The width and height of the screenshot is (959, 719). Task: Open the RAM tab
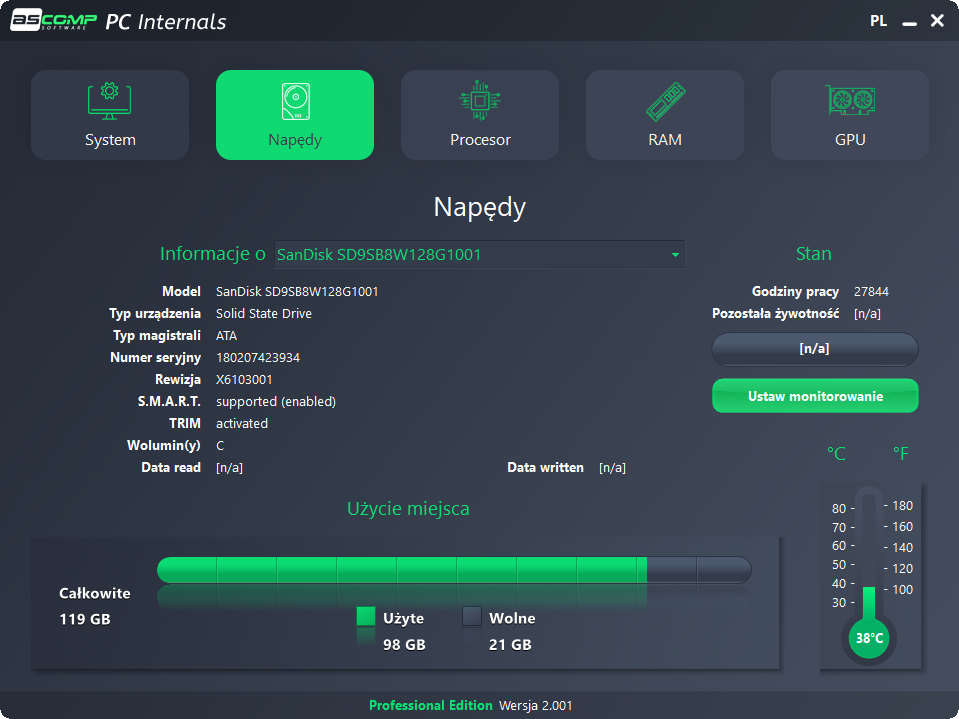(665, 115)
